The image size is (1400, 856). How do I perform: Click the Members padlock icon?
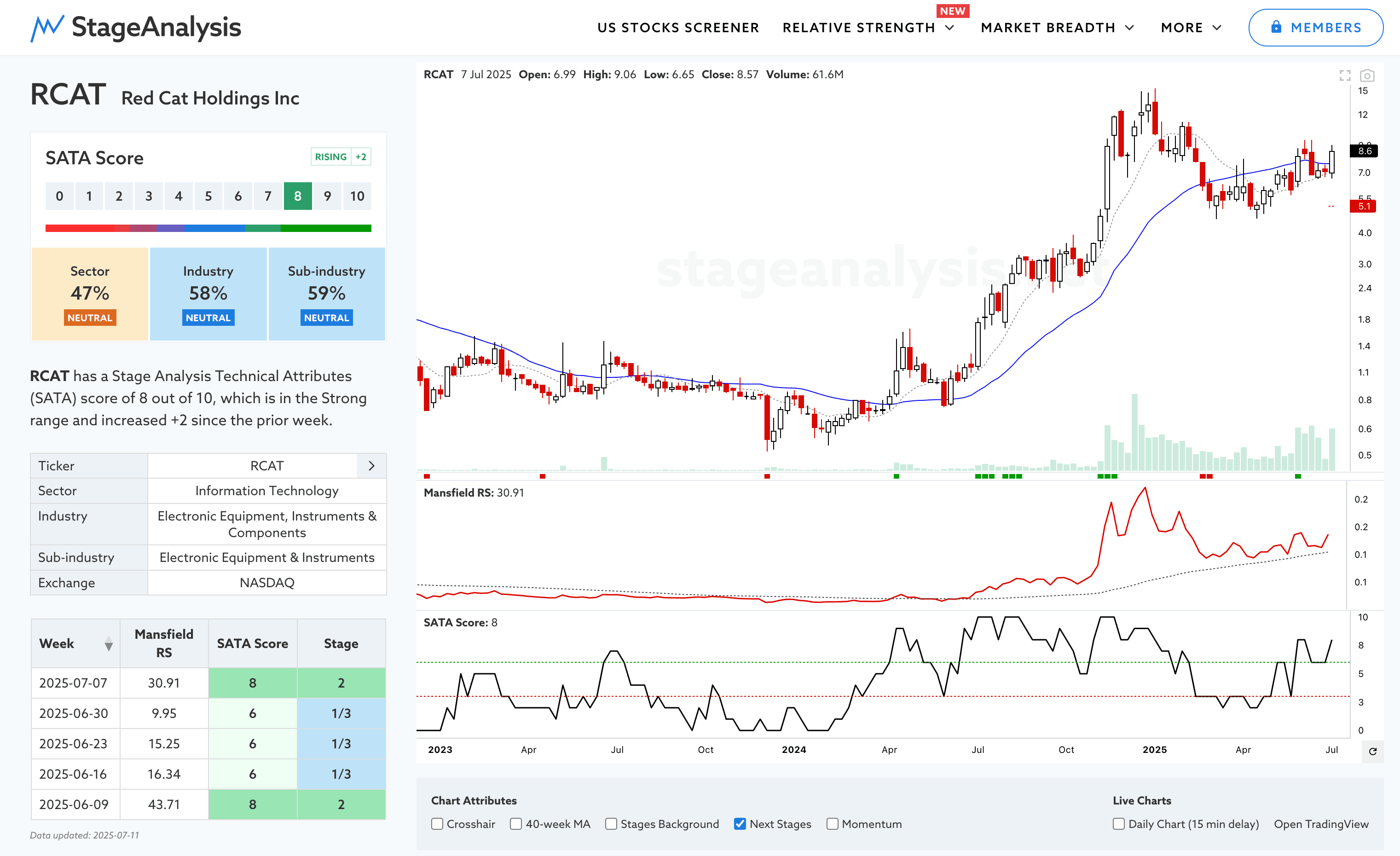point(1276,27)
